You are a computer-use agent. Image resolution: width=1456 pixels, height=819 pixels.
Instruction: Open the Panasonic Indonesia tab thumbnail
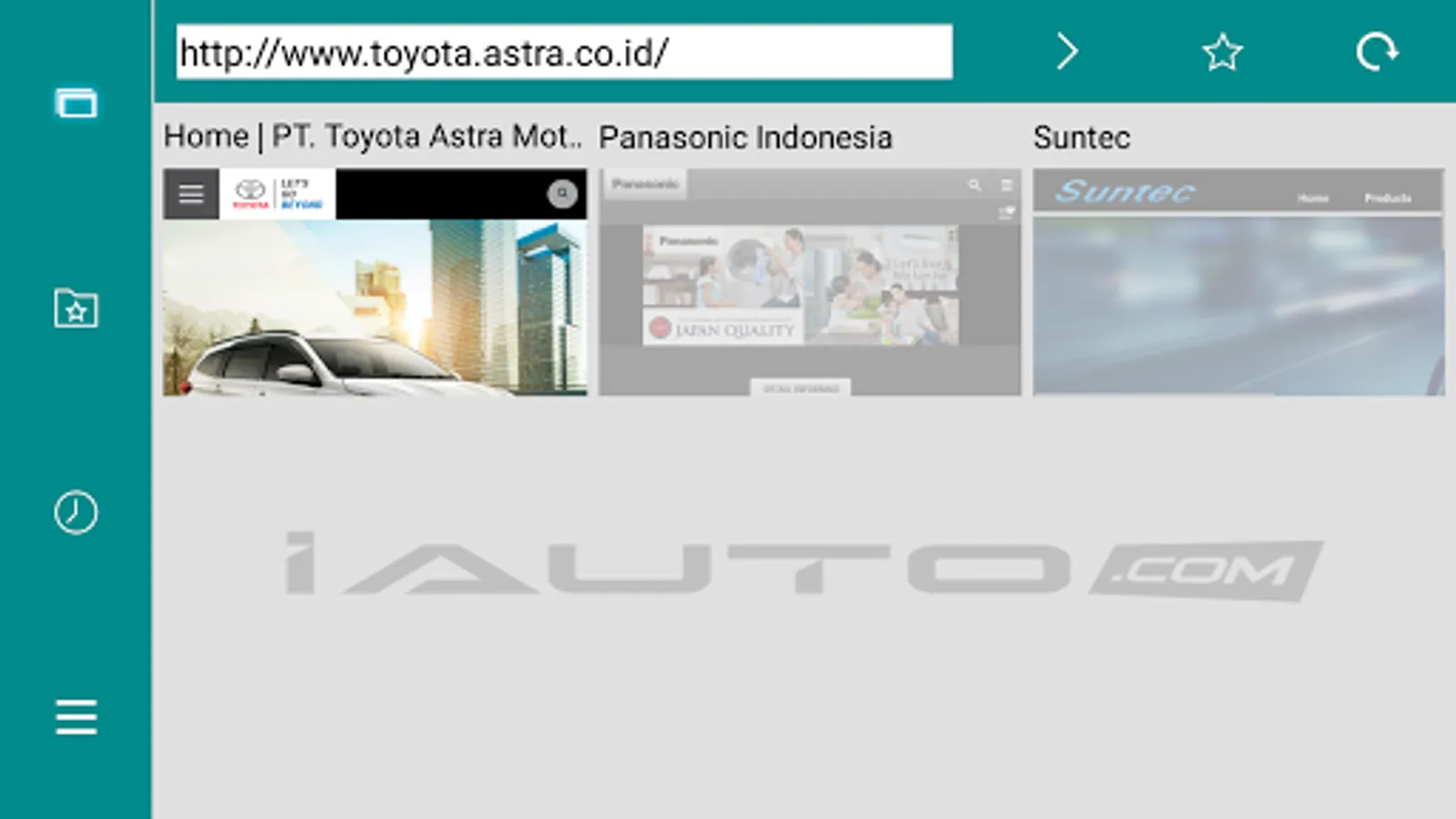click(810, 282)
